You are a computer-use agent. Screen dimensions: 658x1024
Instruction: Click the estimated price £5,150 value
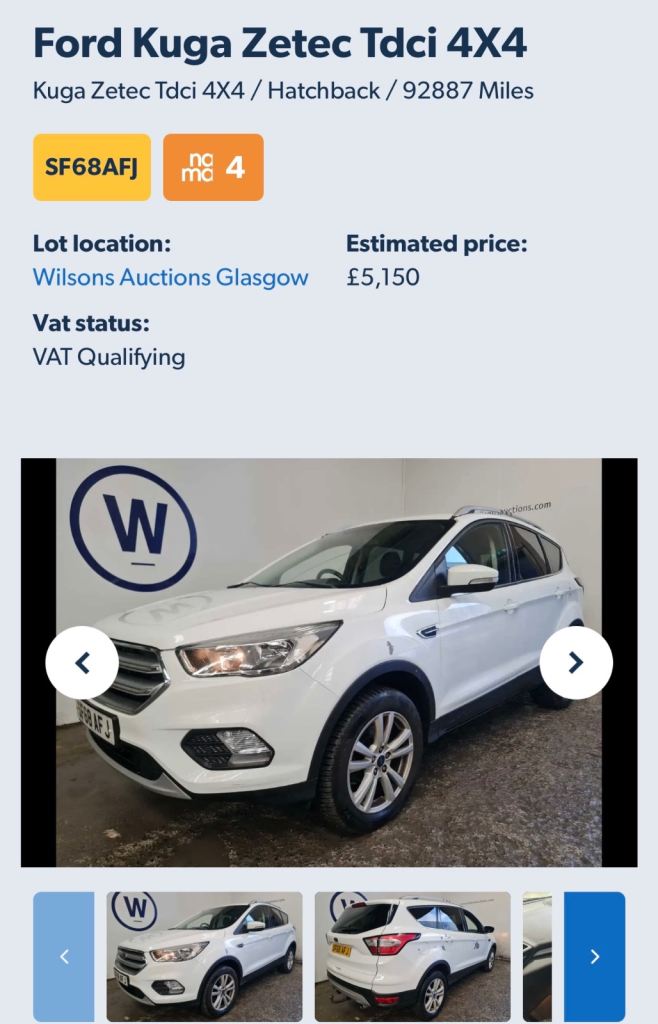(383, 277)
